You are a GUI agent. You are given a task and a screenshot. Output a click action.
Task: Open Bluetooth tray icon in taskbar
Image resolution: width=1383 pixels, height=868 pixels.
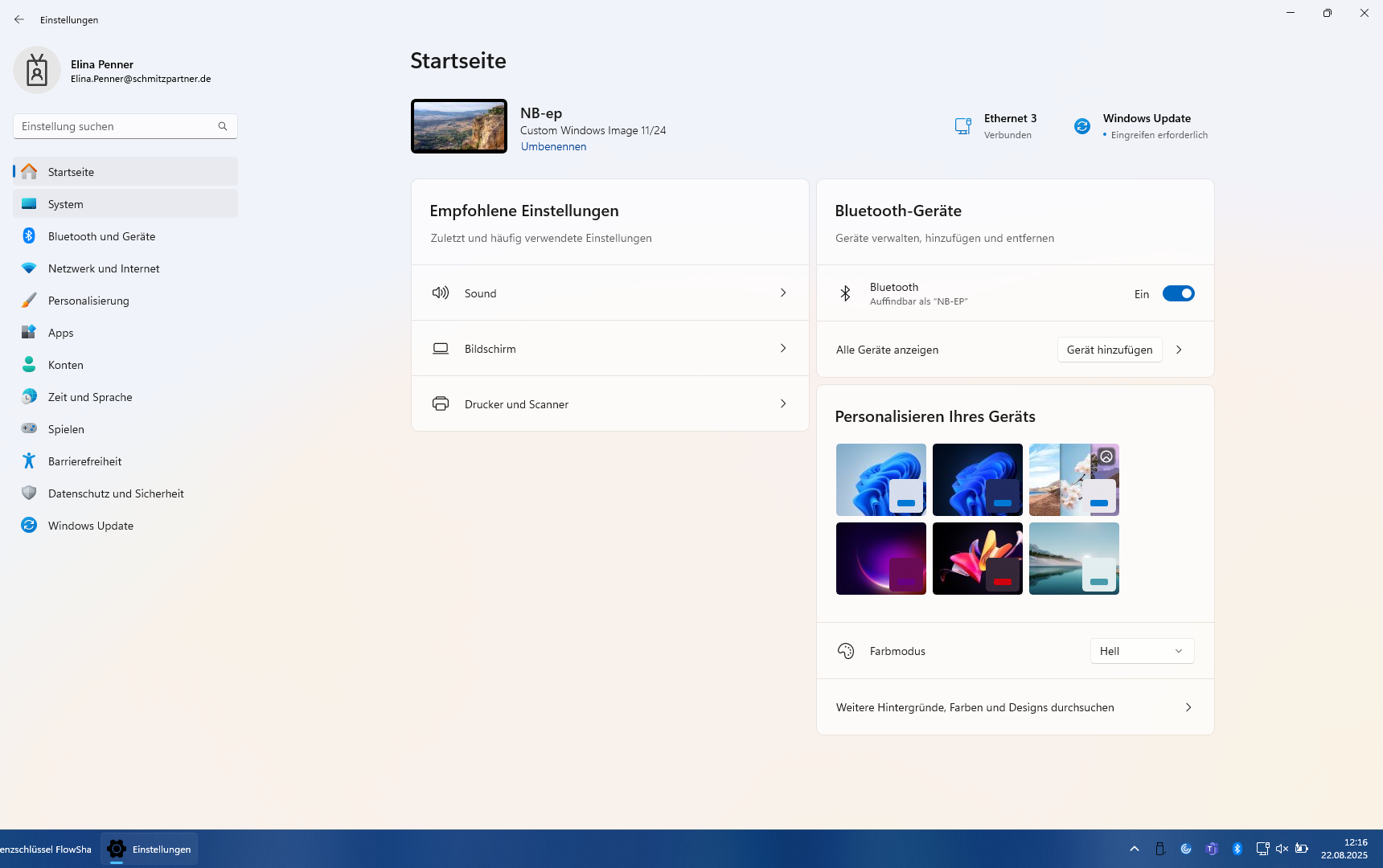click(x=1237, y=849)
